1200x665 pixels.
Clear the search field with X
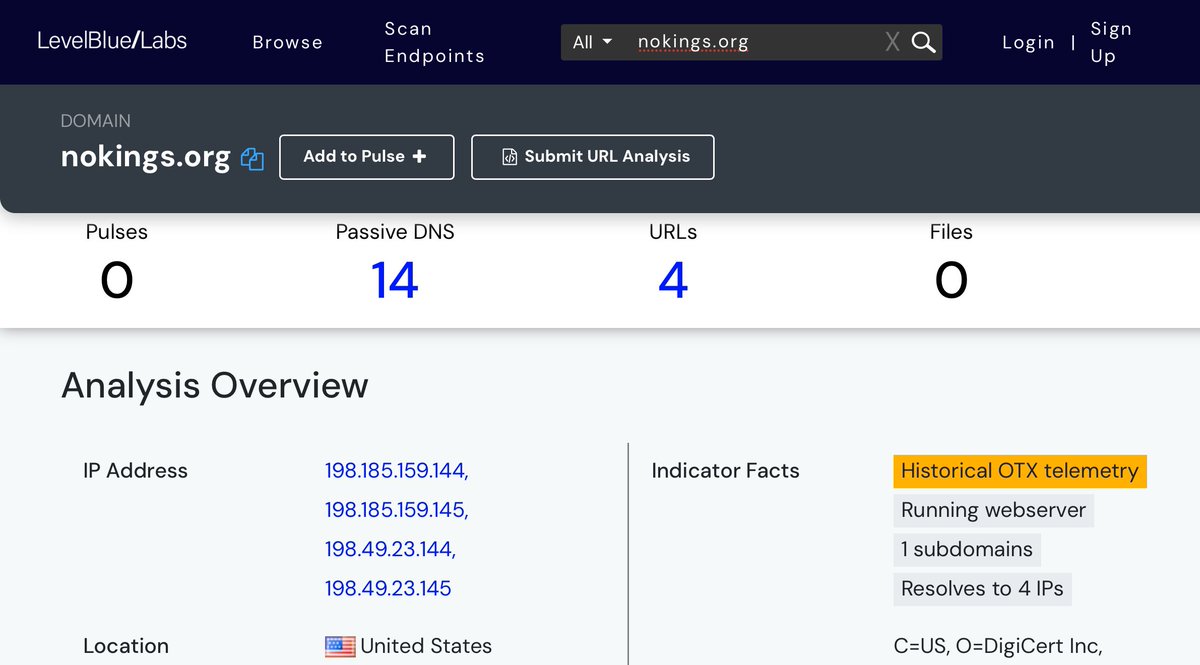pyautogui.click(x=892, y=42)
